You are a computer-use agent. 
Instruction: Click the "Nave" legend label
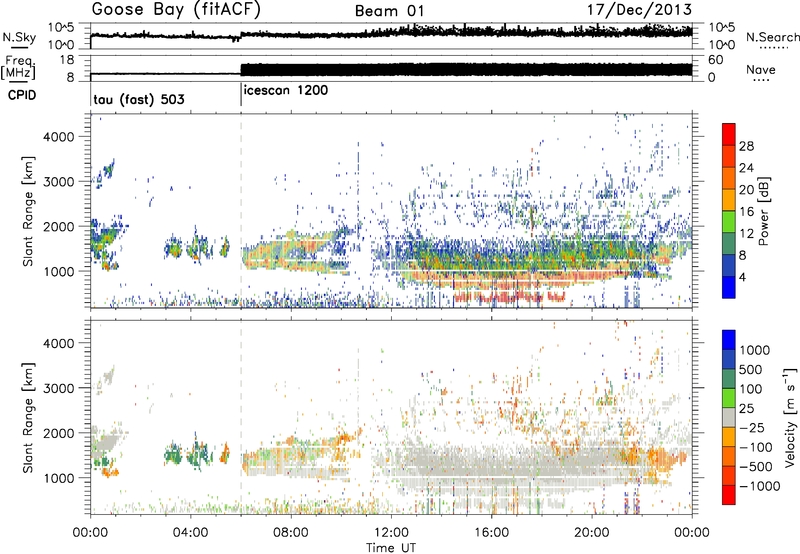(761, 69)
